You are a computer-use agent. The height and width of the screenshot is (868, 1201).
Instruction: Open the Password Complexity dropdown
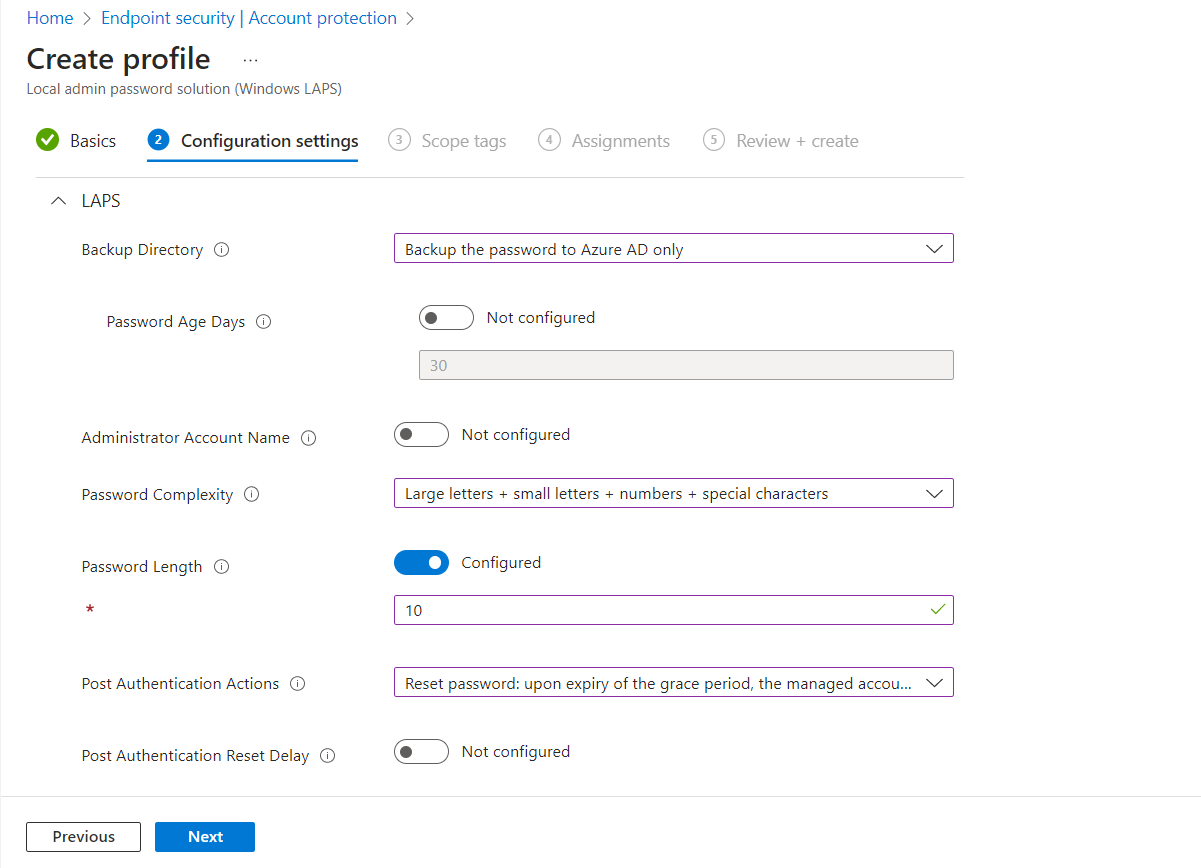(x=673, y=493)
